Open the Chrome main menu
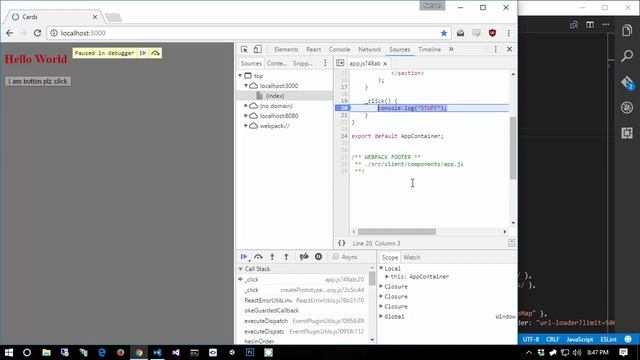The height and width of the screenshot is (360, 640). (x=509, y=33)
